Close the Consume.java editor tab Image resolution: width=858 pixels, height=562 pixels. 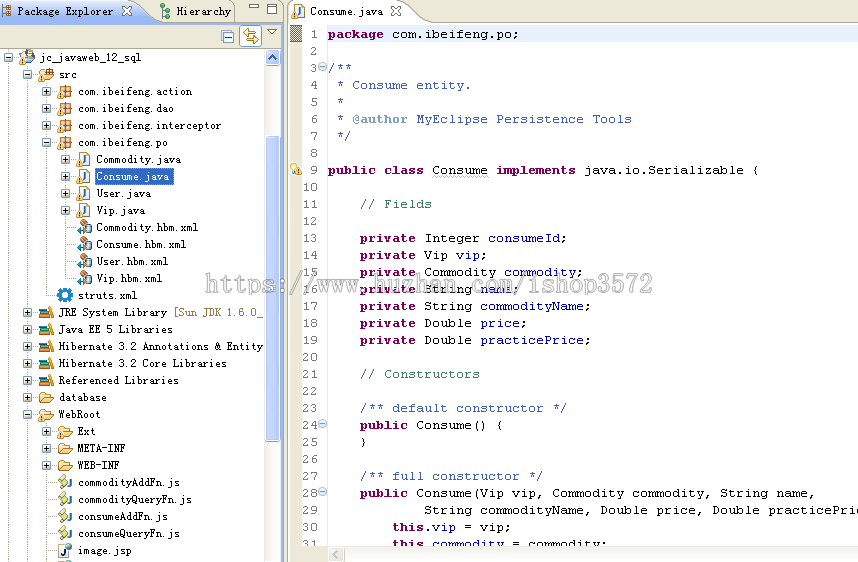[396, 10]
